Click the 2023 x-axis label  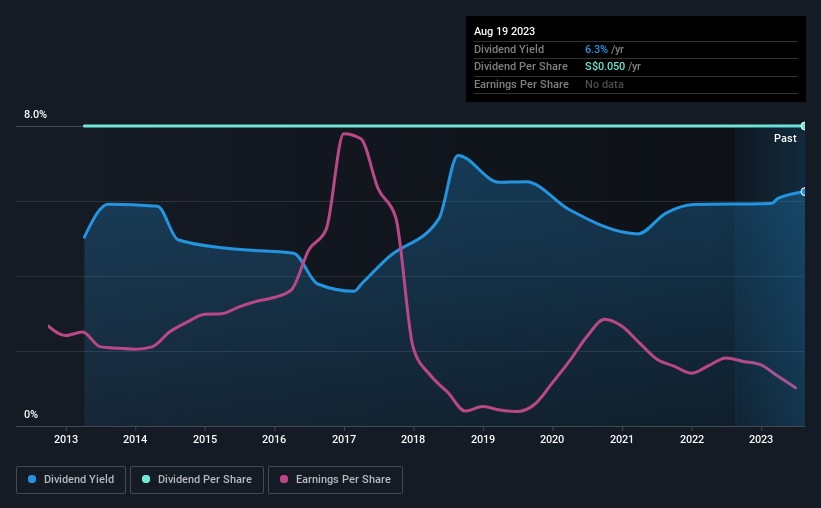(761, 439)
